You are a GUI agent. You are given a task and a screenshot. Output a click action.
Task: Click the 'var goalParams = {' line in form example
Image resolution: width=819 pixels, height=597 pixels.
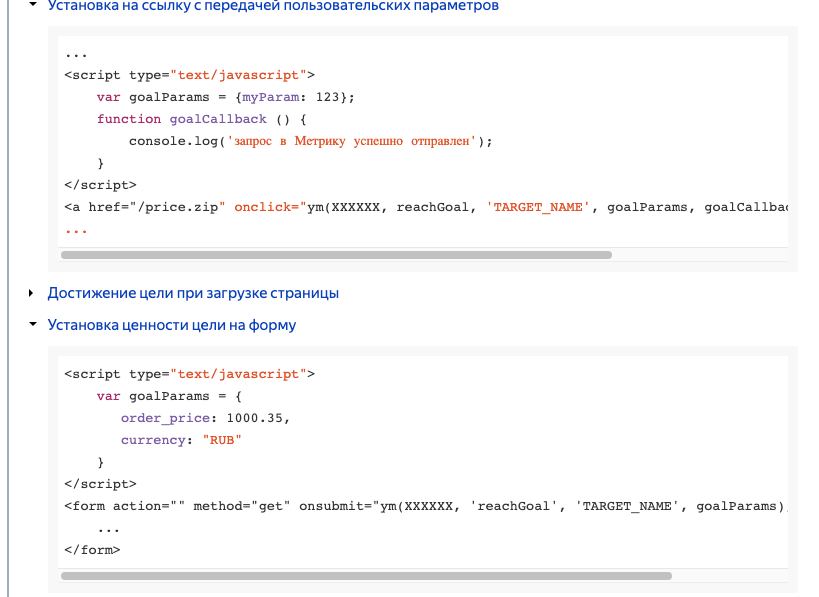point(169,396)
